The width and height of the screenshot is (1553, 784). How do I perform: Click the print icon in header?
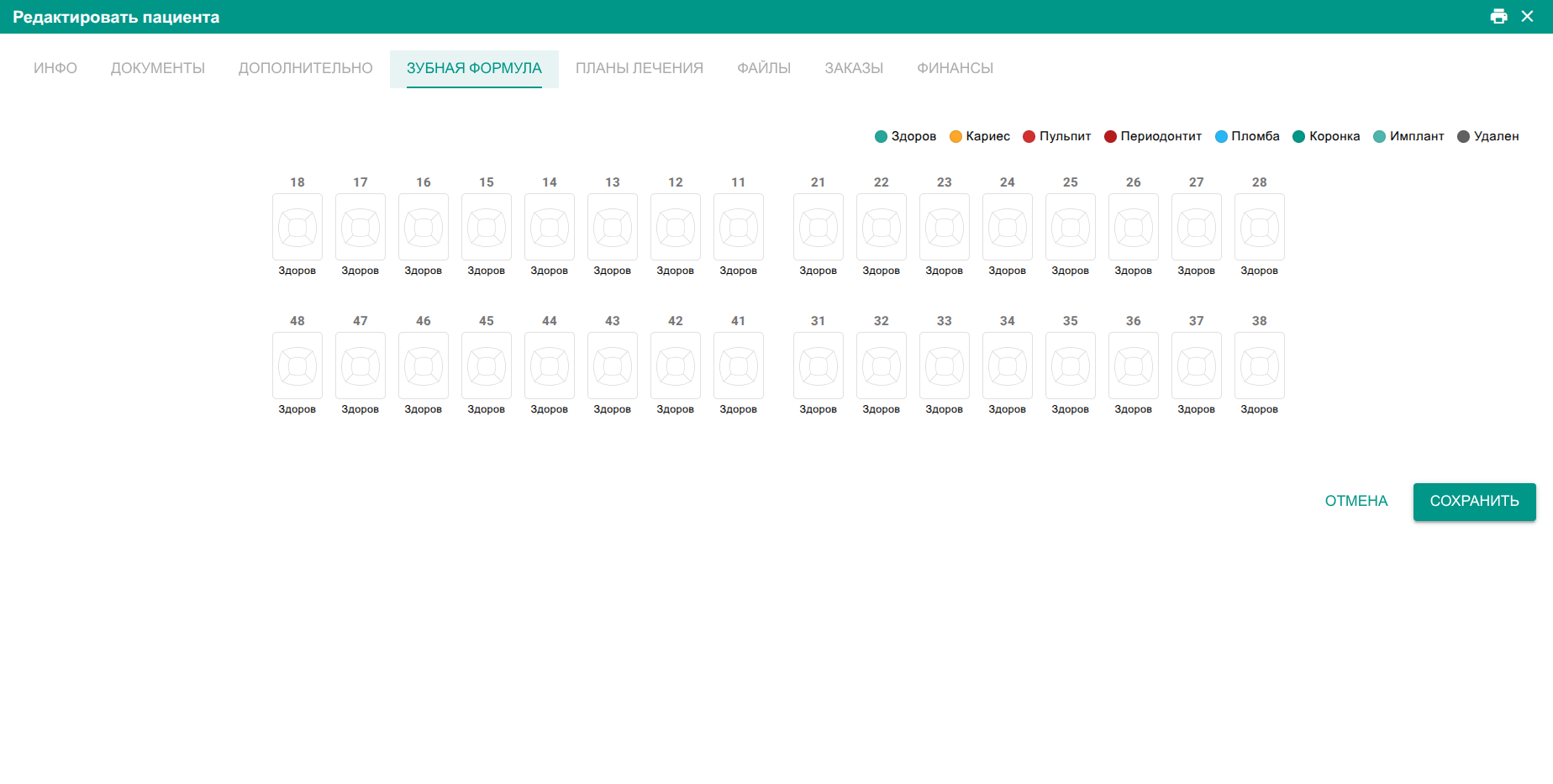[x=1498, y=17]
